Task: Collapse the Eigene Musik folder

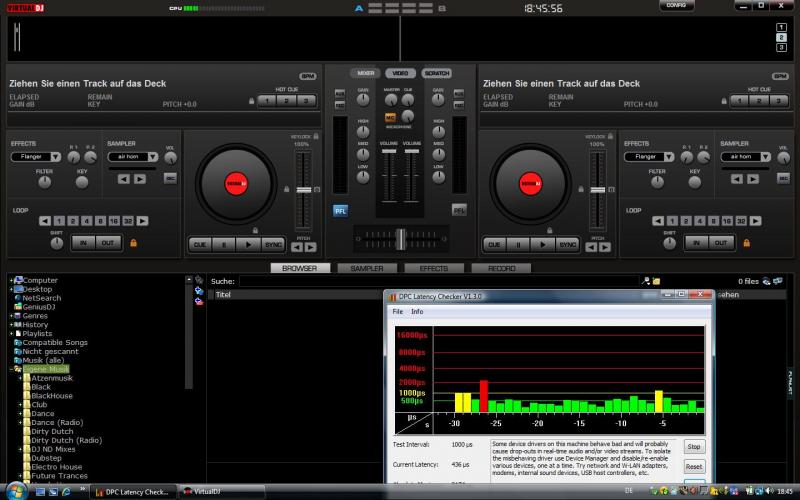Action: pyautogui.click(x=11, y=369)
